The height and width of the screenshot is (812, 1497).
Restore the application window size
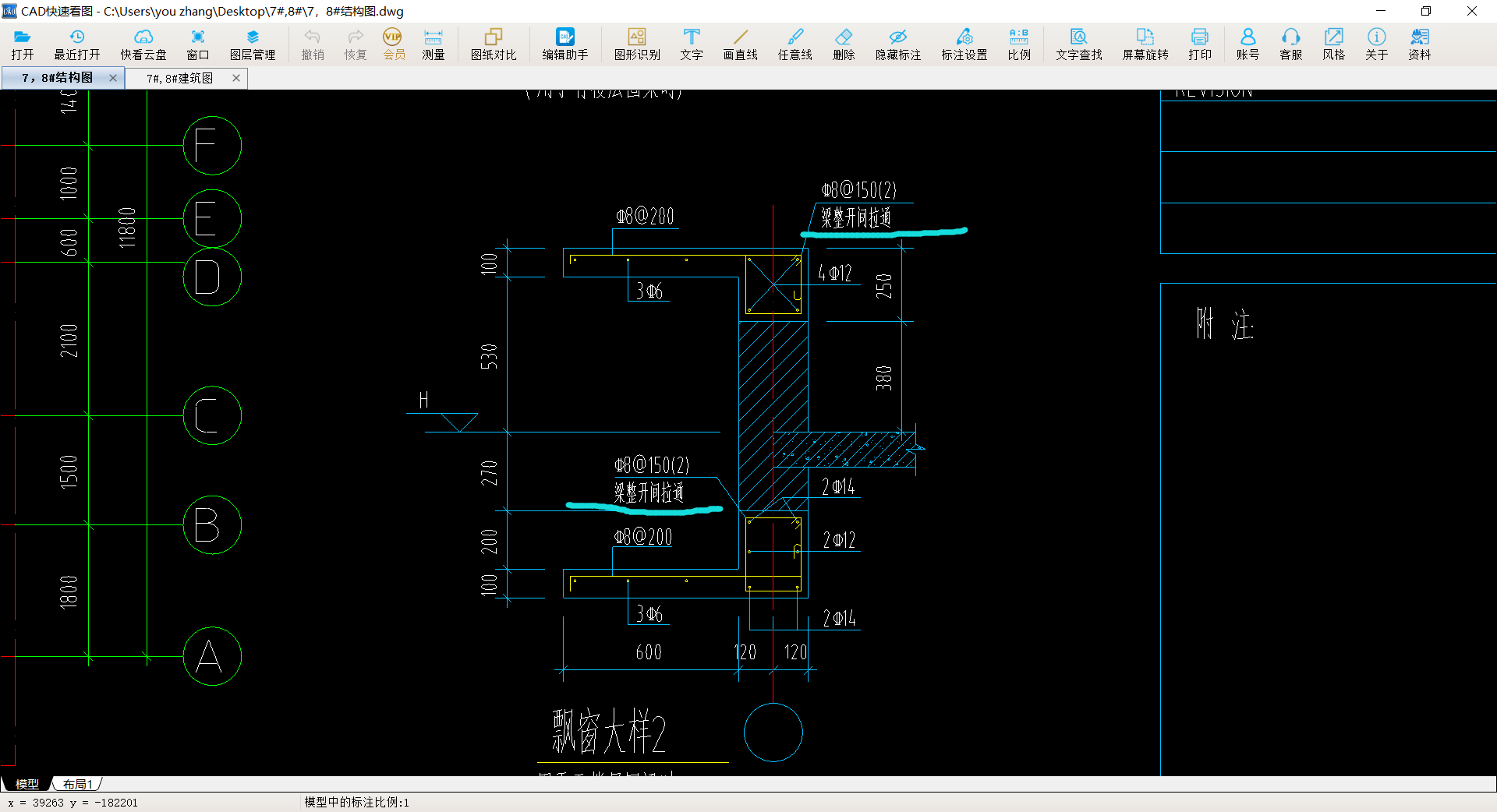(x=1426, y=11)
